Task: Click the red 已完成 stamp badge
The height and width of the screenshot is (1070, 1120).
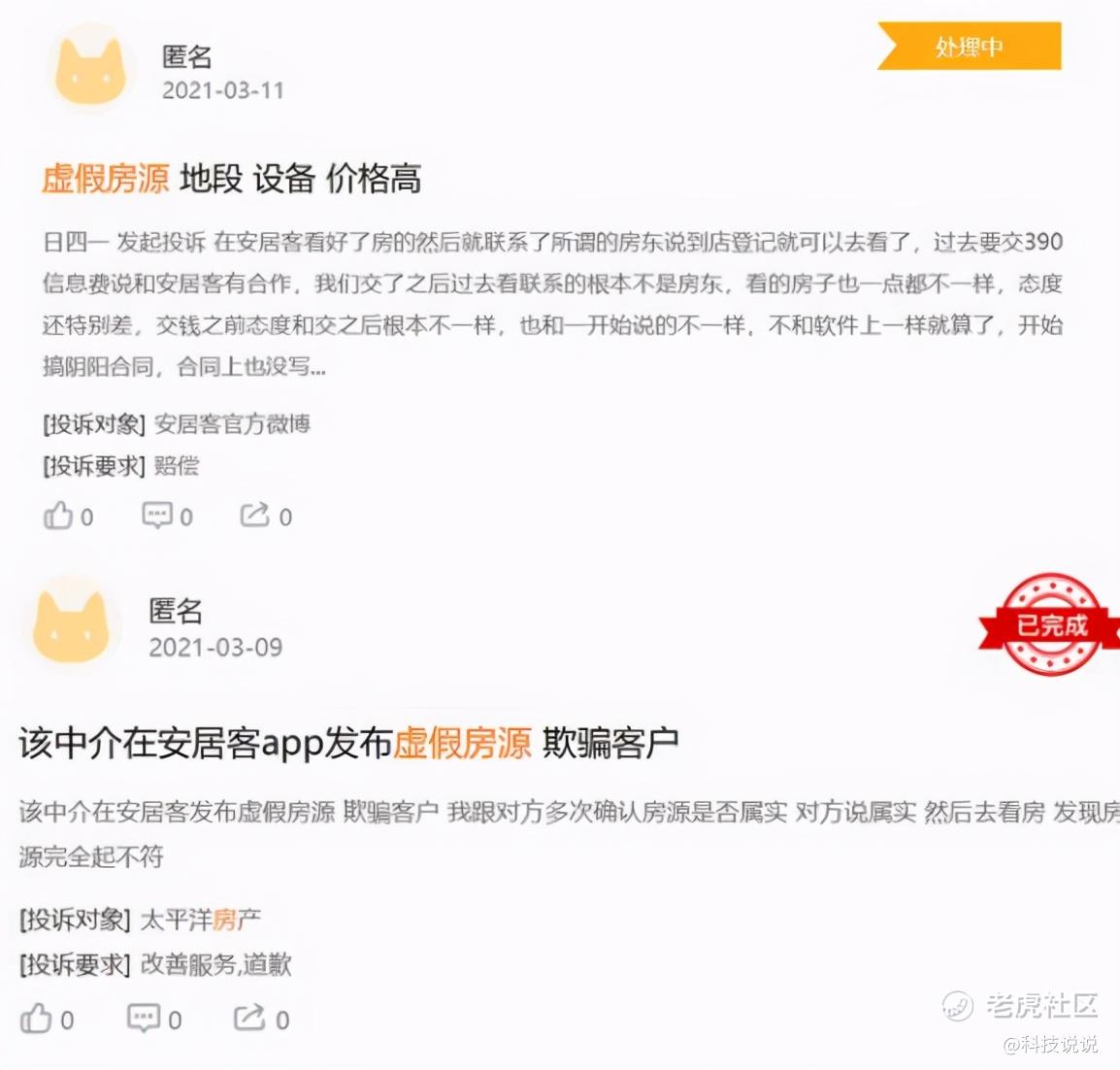Action: pos(1048,624)
